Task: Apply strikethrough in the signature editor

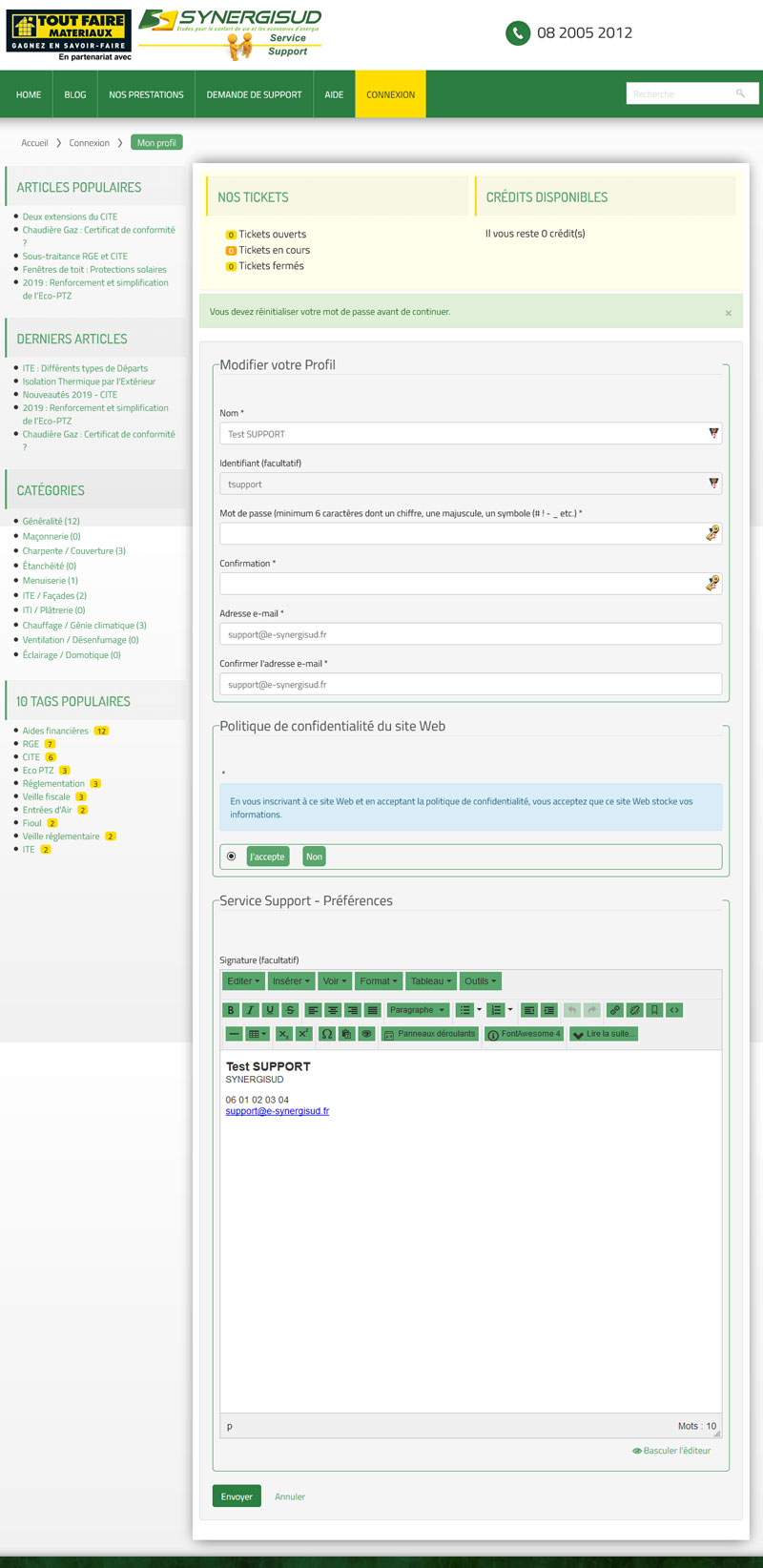Action: [x=290, y=1010]
